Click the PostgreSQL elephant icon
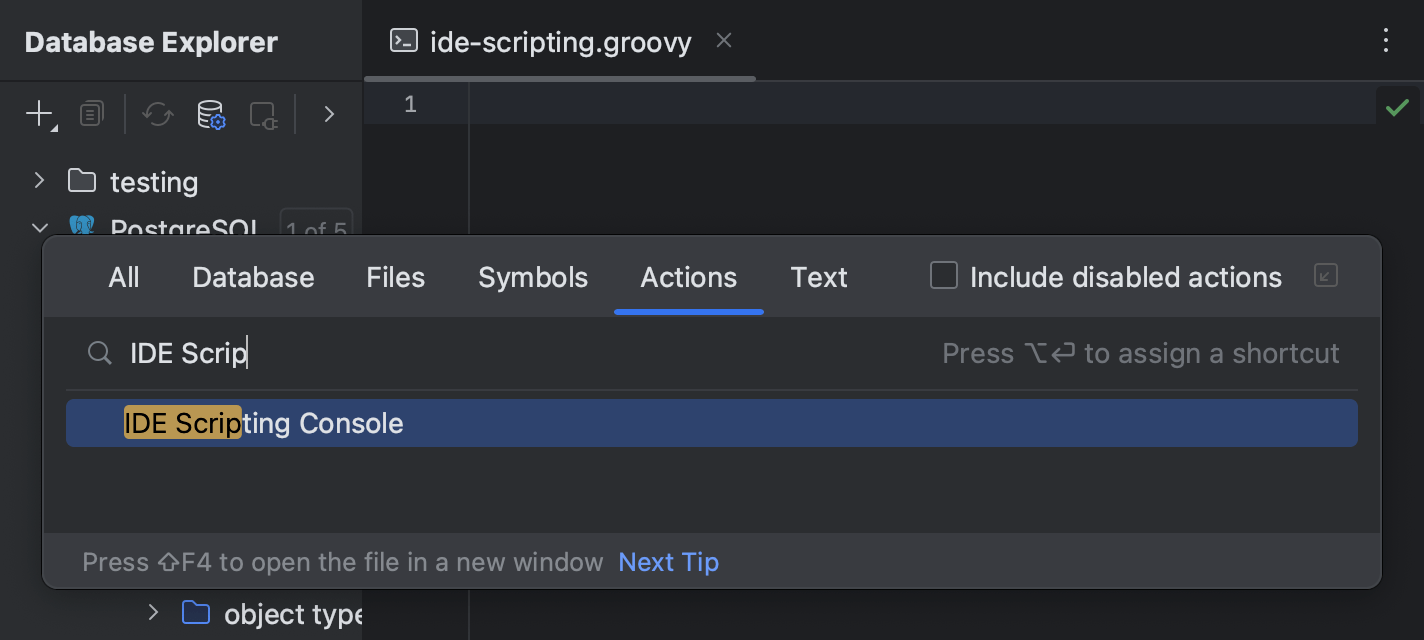The height and width of the screenshot is (640, 1424). pos(82,228)
